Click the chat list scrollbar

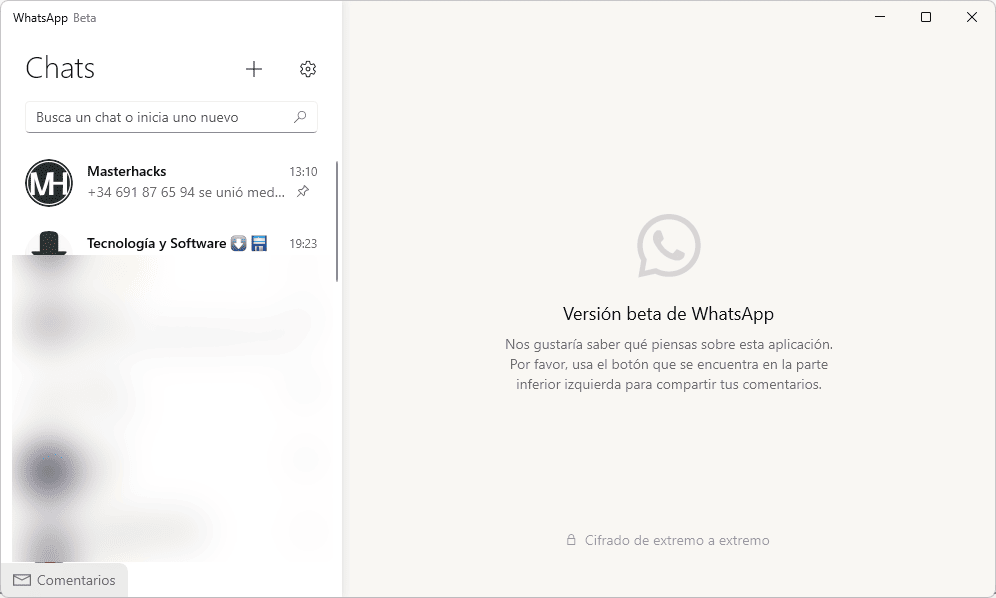coord(337,221)
